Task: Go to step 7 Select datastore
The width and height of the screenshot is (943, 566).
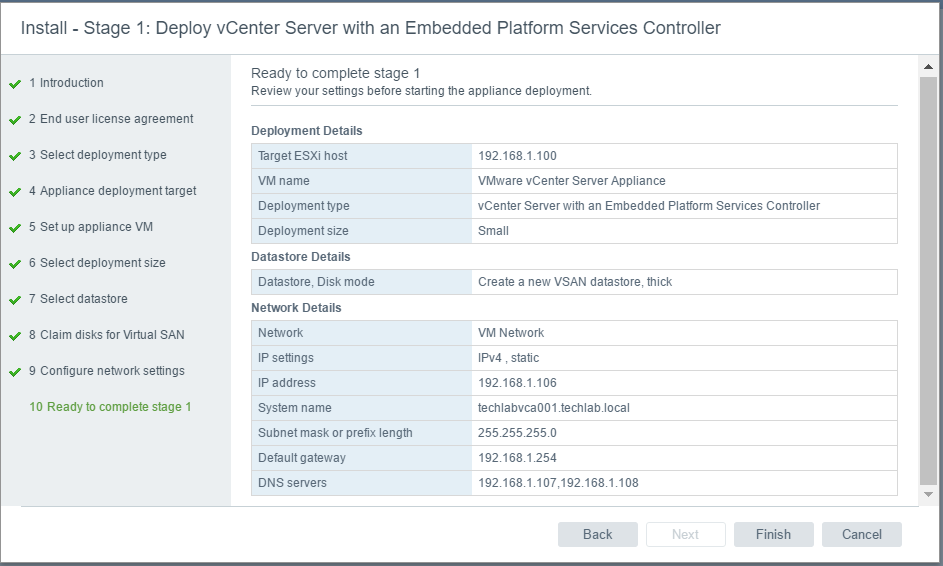Action: (78, 299)
